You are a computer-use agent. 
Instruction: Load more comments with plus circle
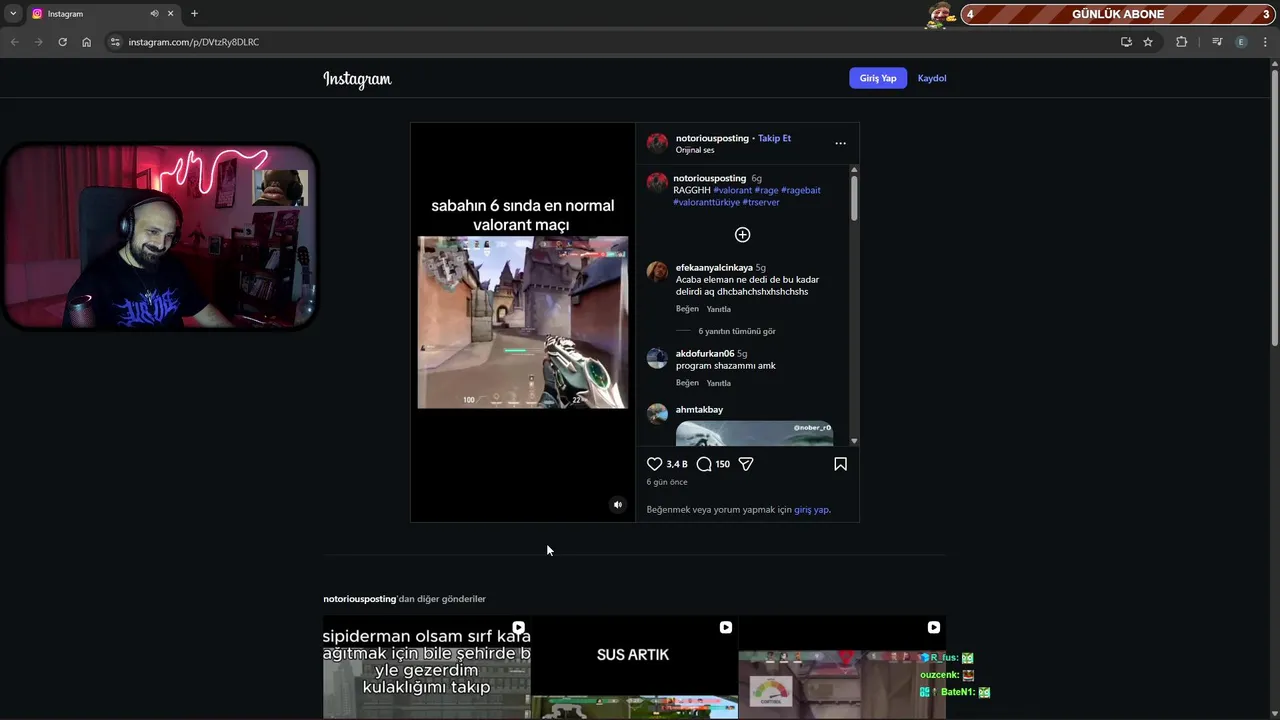742,234
